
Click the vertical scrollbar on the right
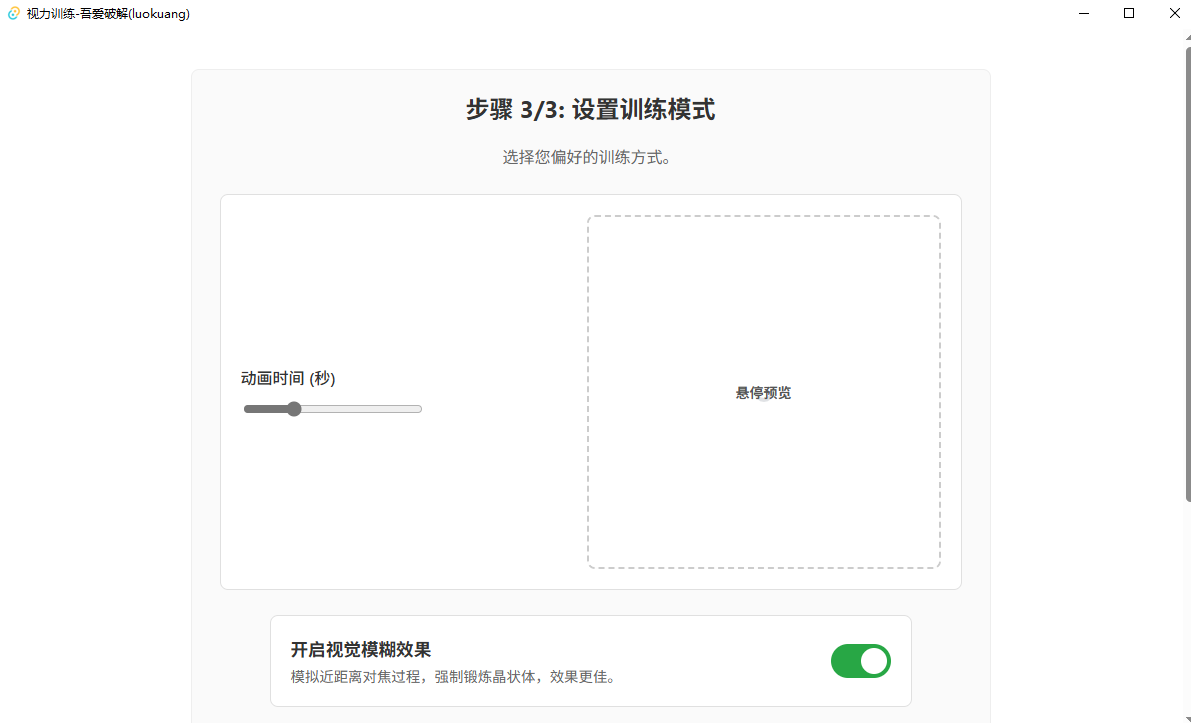1187,273
